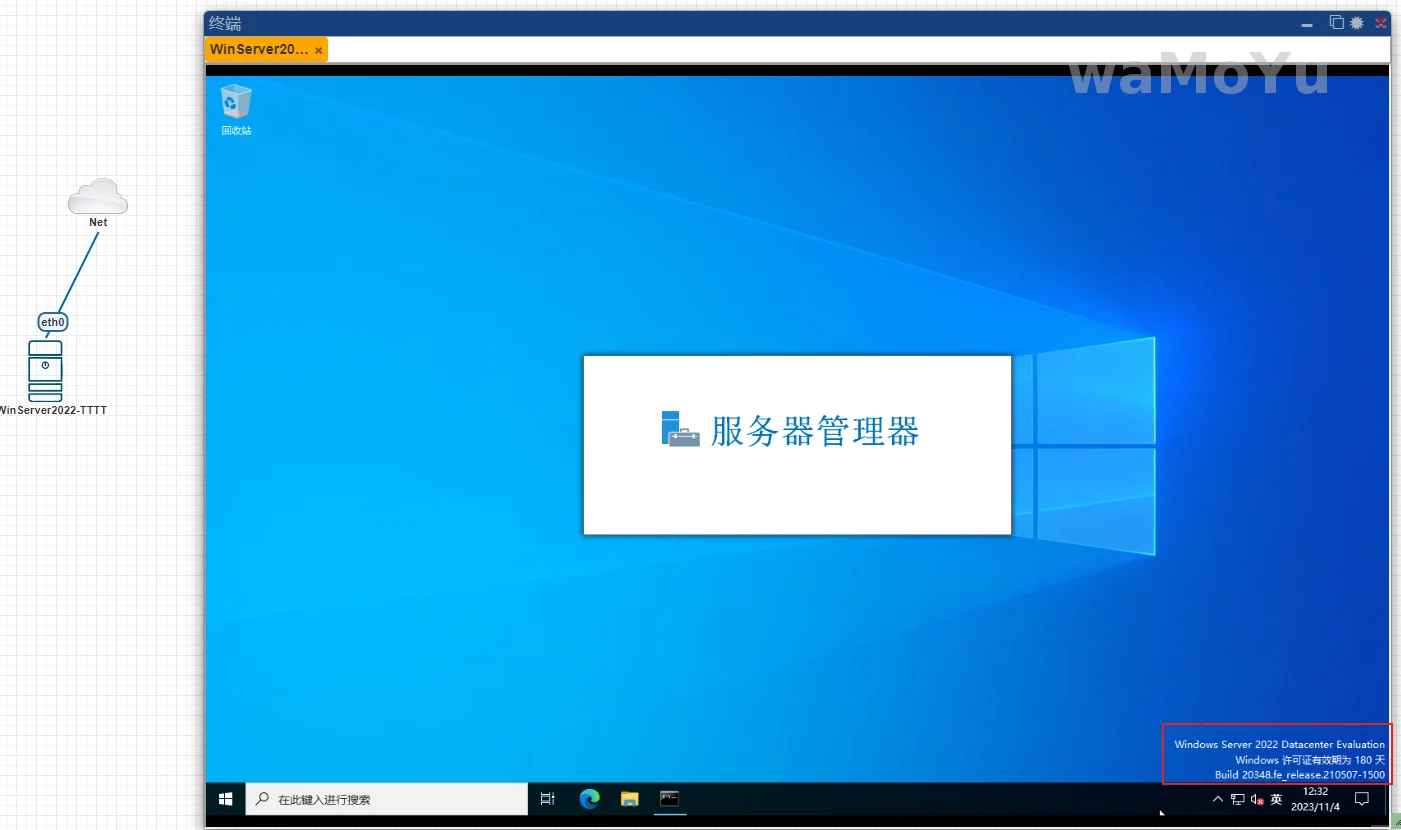Screen dimensions: 1401x830
Task: Click the pop-out terminal window button
Action: 1336,23
